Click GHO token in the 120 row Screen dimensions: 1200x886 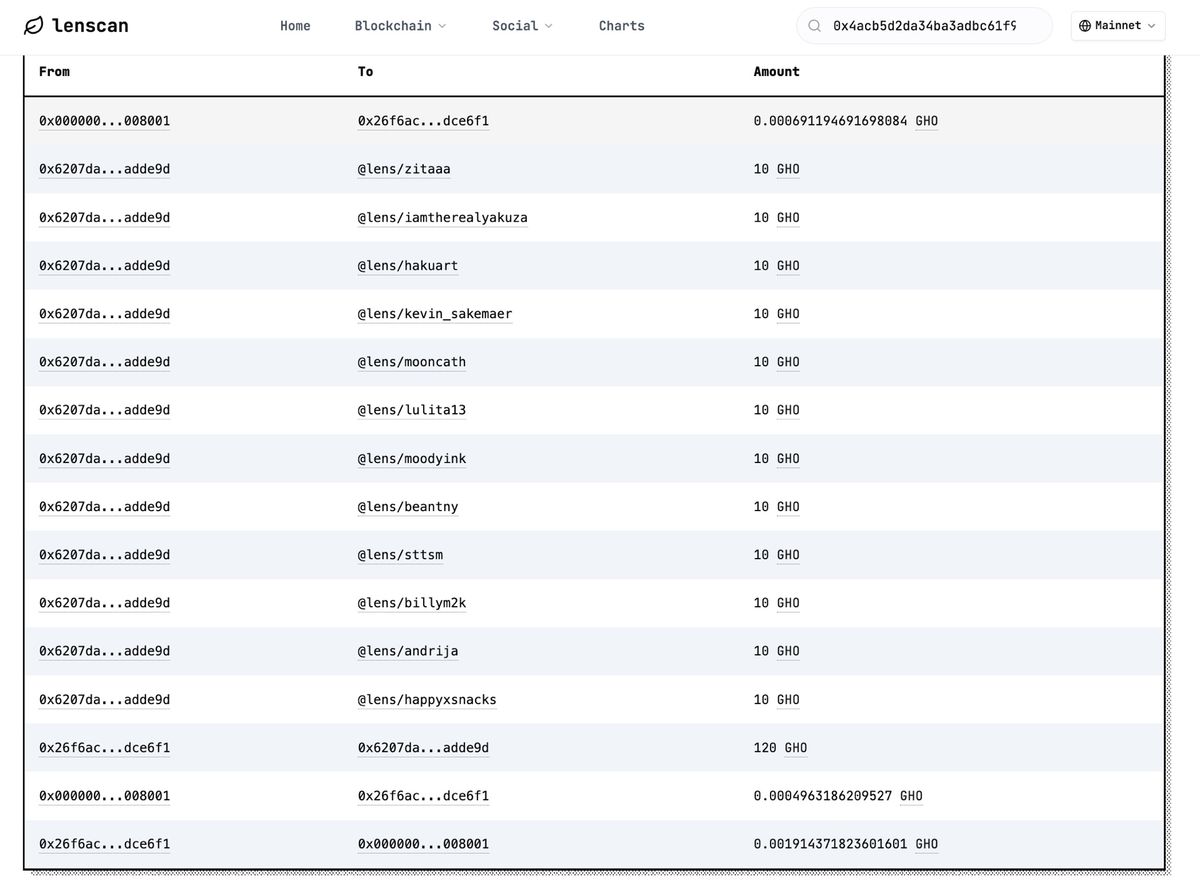coord(796,747)
